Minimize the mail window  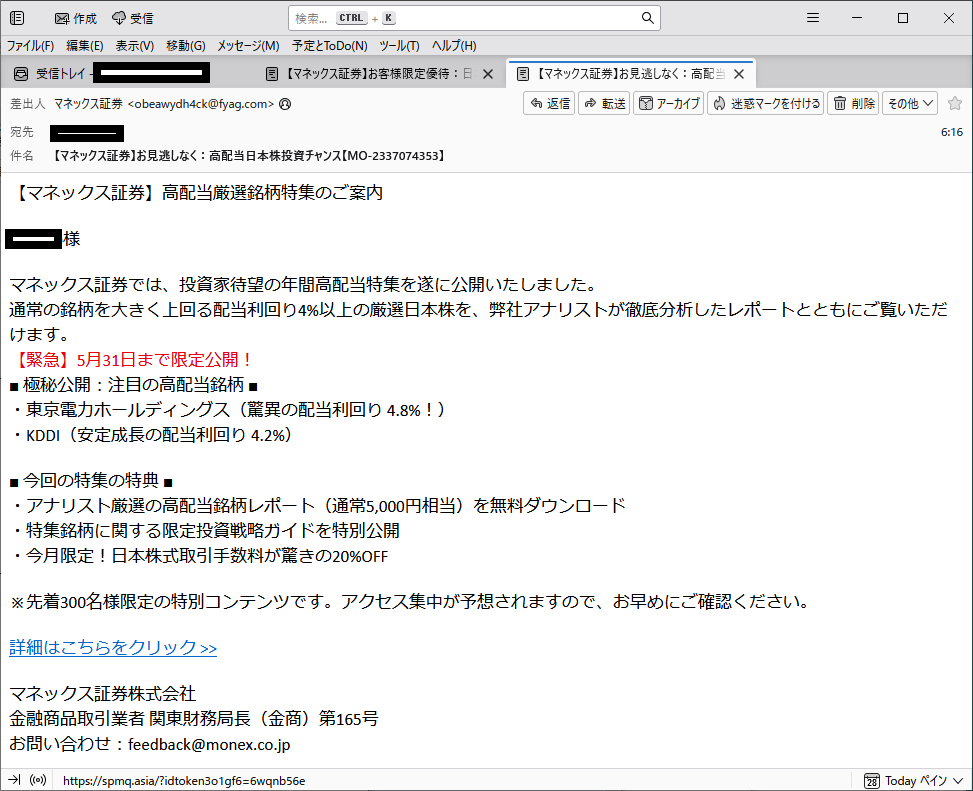857,18
